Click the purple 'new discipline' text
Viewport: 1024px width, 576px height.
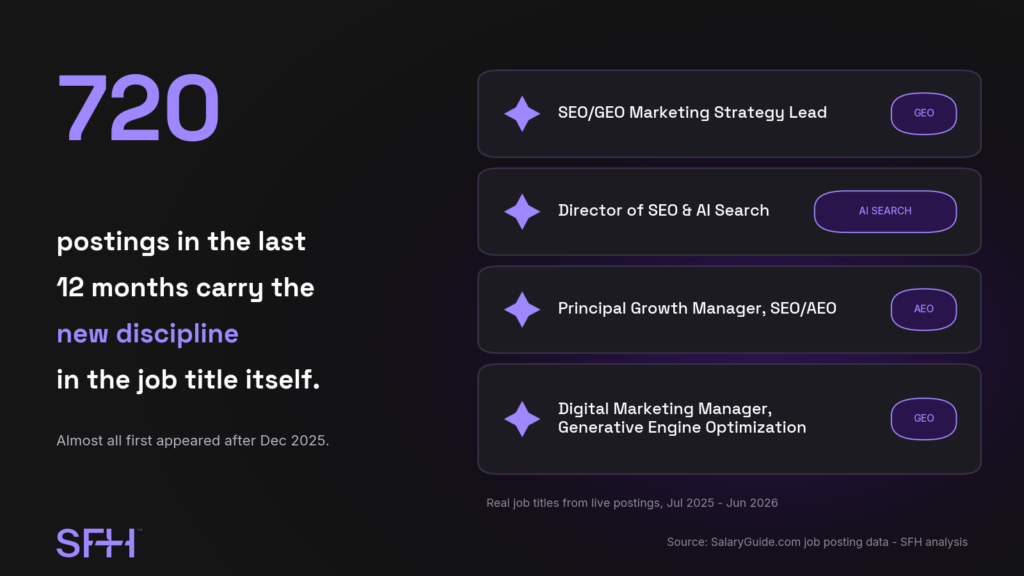click(148, 334)
